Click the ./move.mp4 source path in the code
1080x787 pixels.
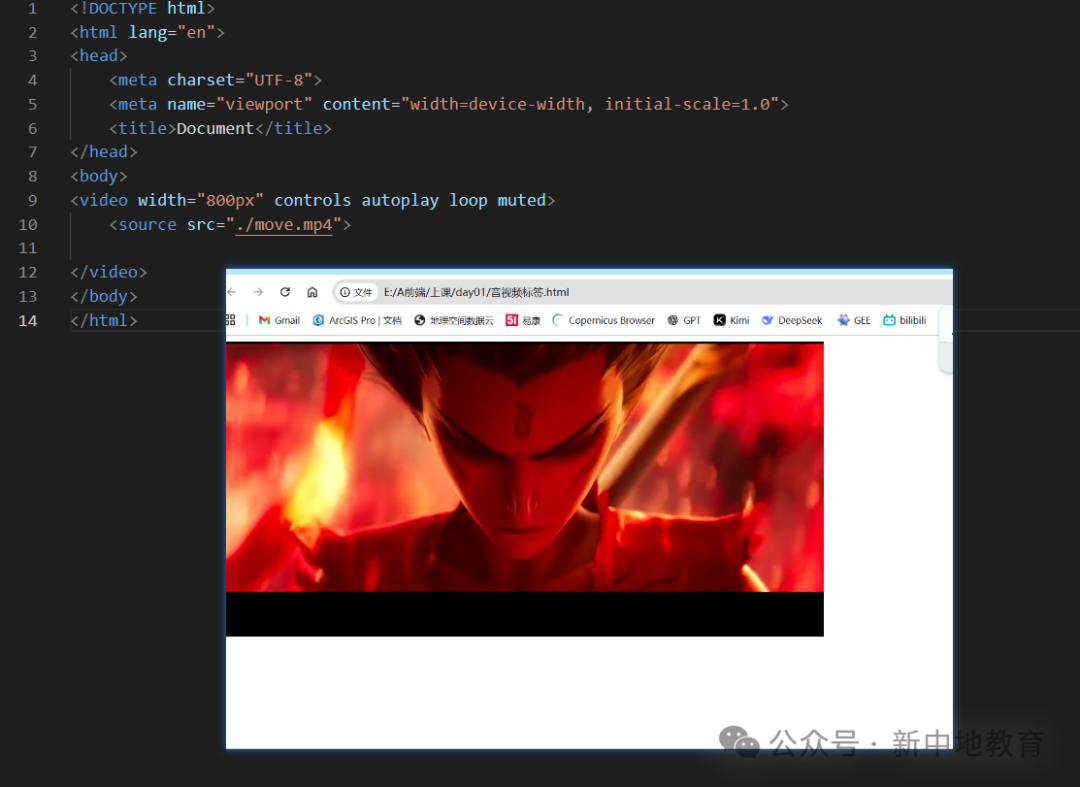[284, 224]
